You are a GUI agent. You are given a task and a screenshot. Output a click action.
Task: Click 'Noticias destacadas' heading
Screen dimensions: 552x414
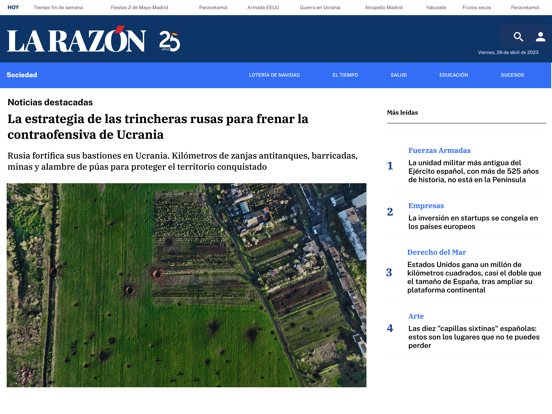50,102
